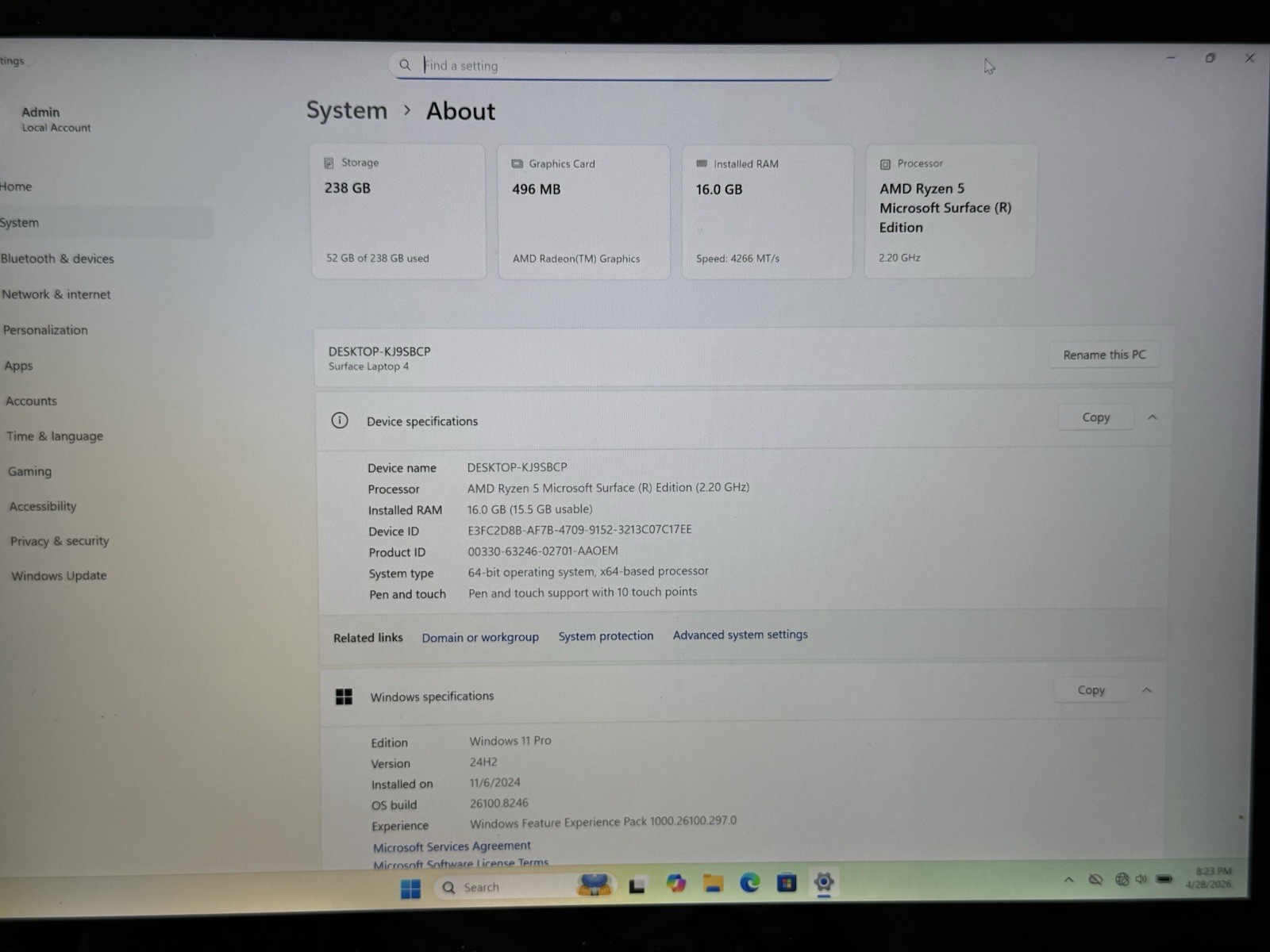Open the Installed RAM 16.0 GB card
This screenshot has height=952, width=1270.
pos(767,212)
